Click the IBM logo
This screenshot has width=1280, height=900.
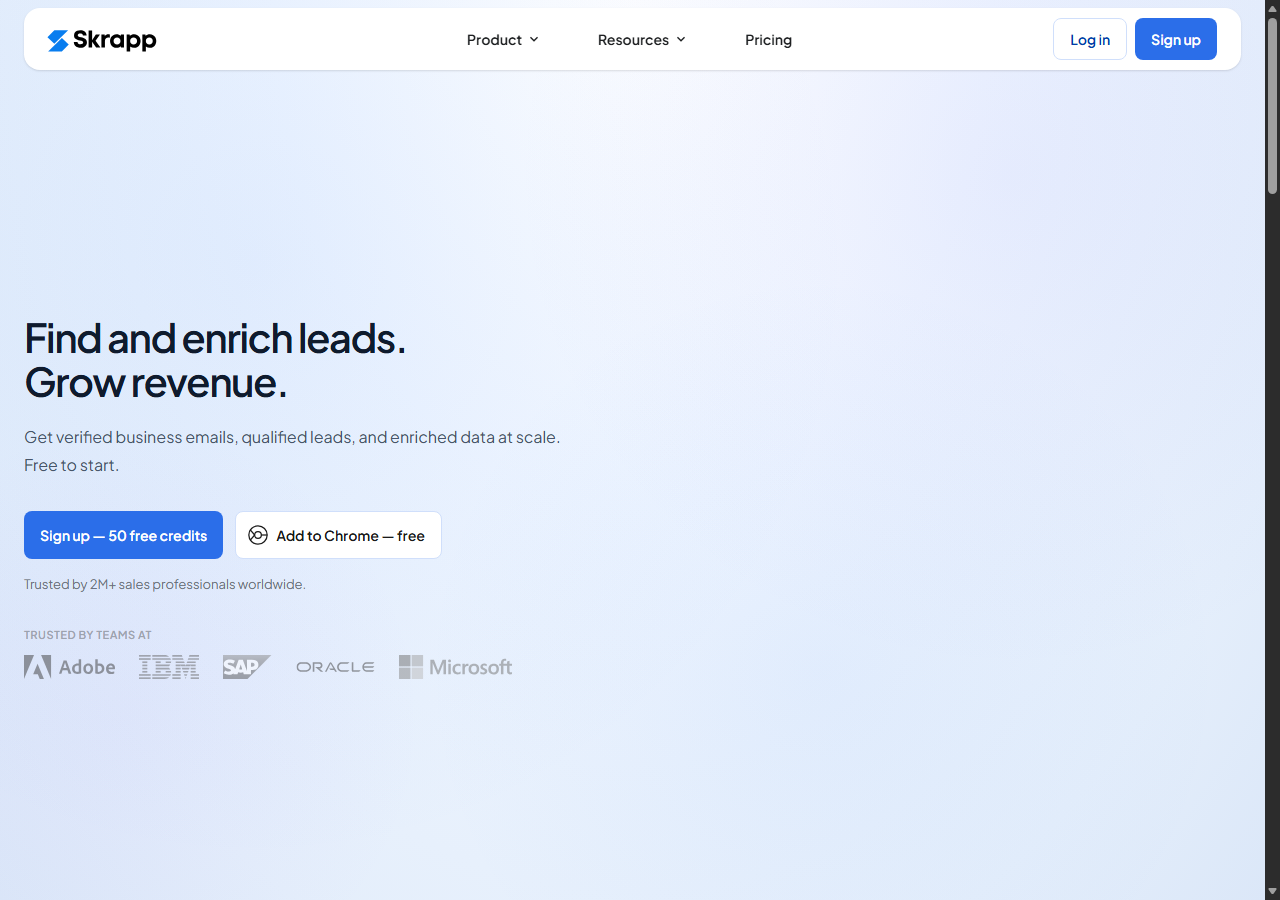tap(169, 667)
